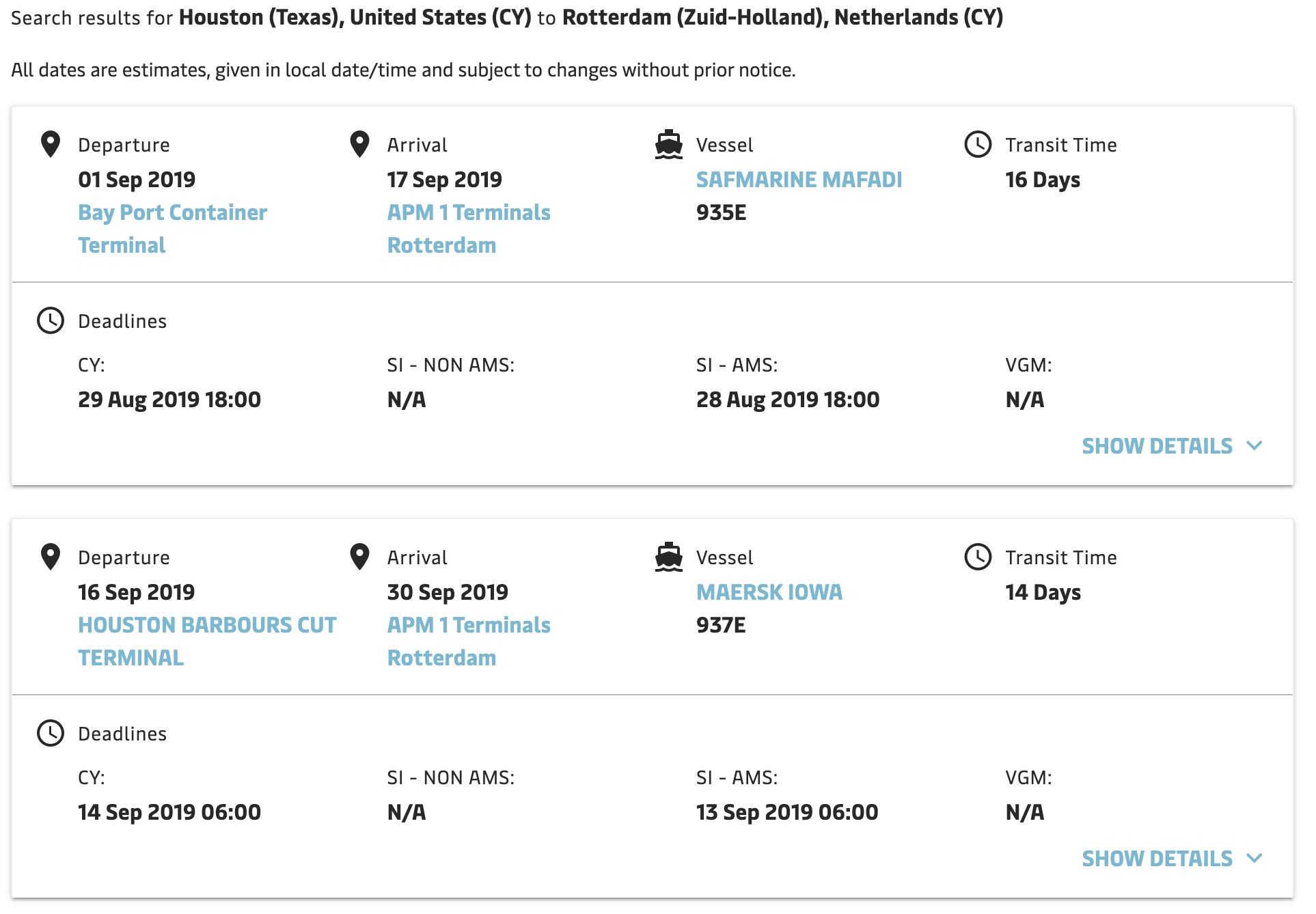
Task: Click the departure pin icon in first result
Action: (x=51, y=144)
